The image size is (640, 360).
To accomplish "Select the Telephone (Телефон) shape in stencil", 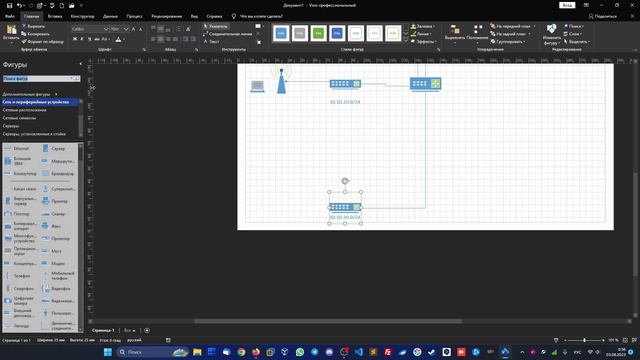I will click(17, 276).
